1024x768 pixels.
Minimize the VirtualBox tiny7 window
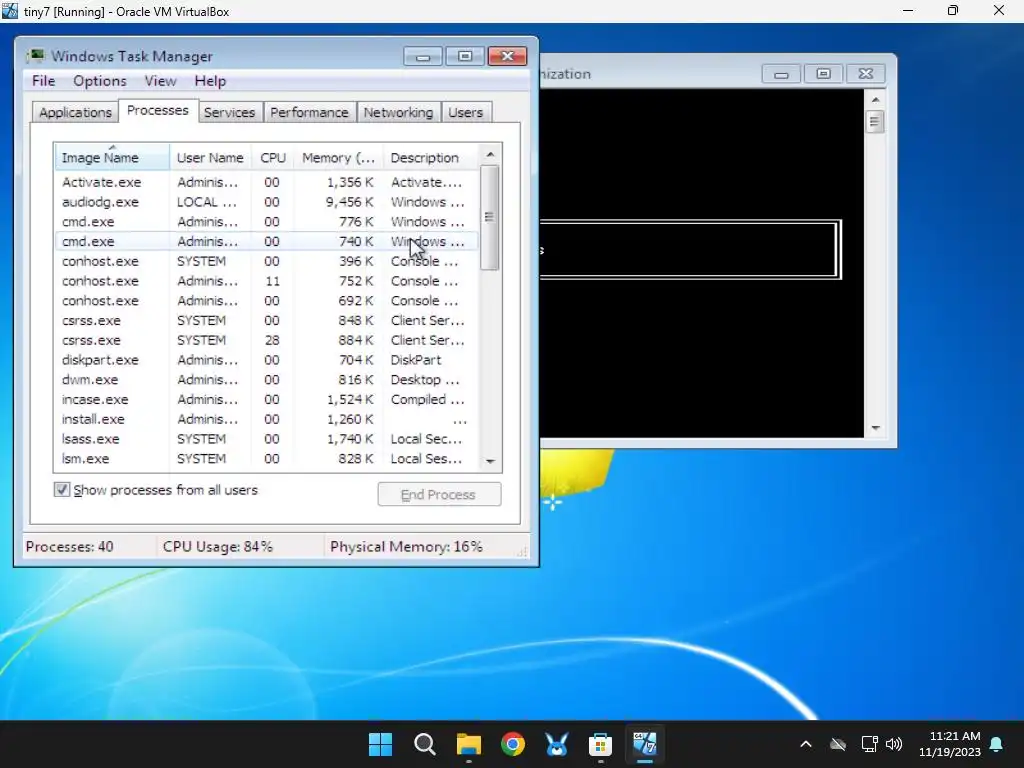(908, 11)
